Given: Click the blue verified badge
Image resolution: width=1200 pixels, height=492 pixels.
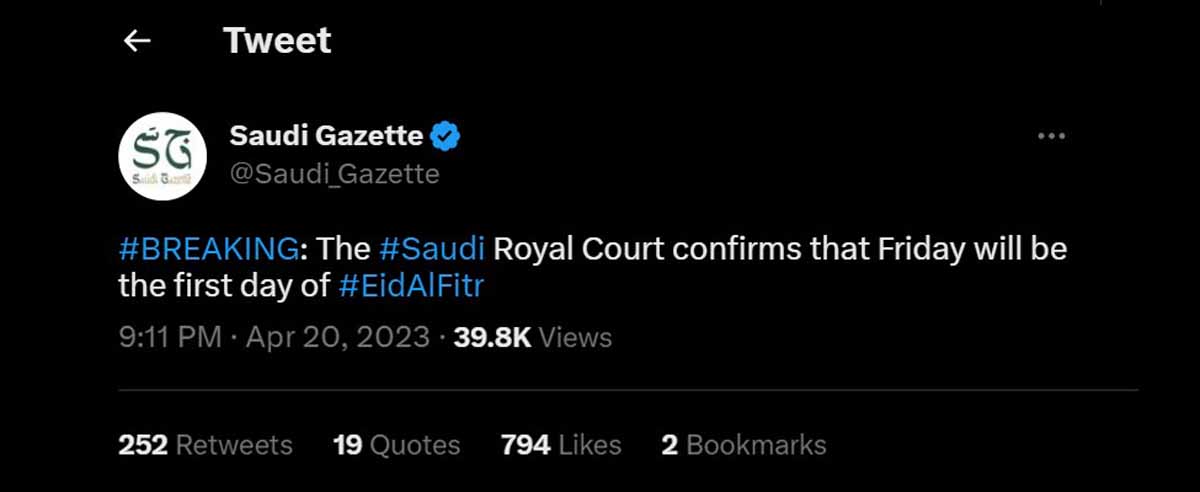Looking at the screenshot, I should point(445,136).
